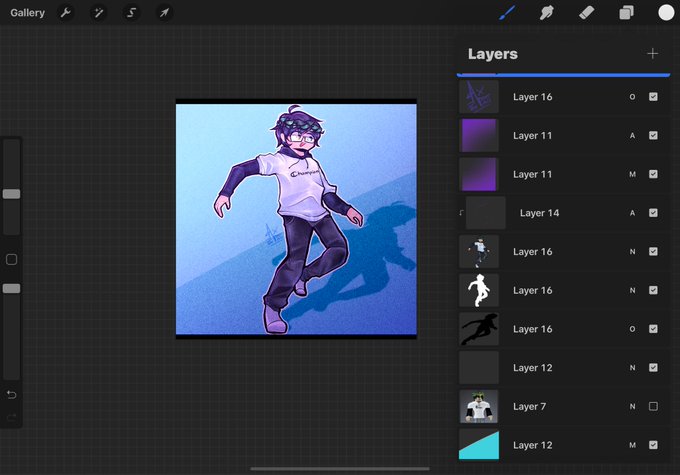Select 'Layer 16' name beside the white silhouette
This screenshot has width=680, height=475.
tap(533, 291)
